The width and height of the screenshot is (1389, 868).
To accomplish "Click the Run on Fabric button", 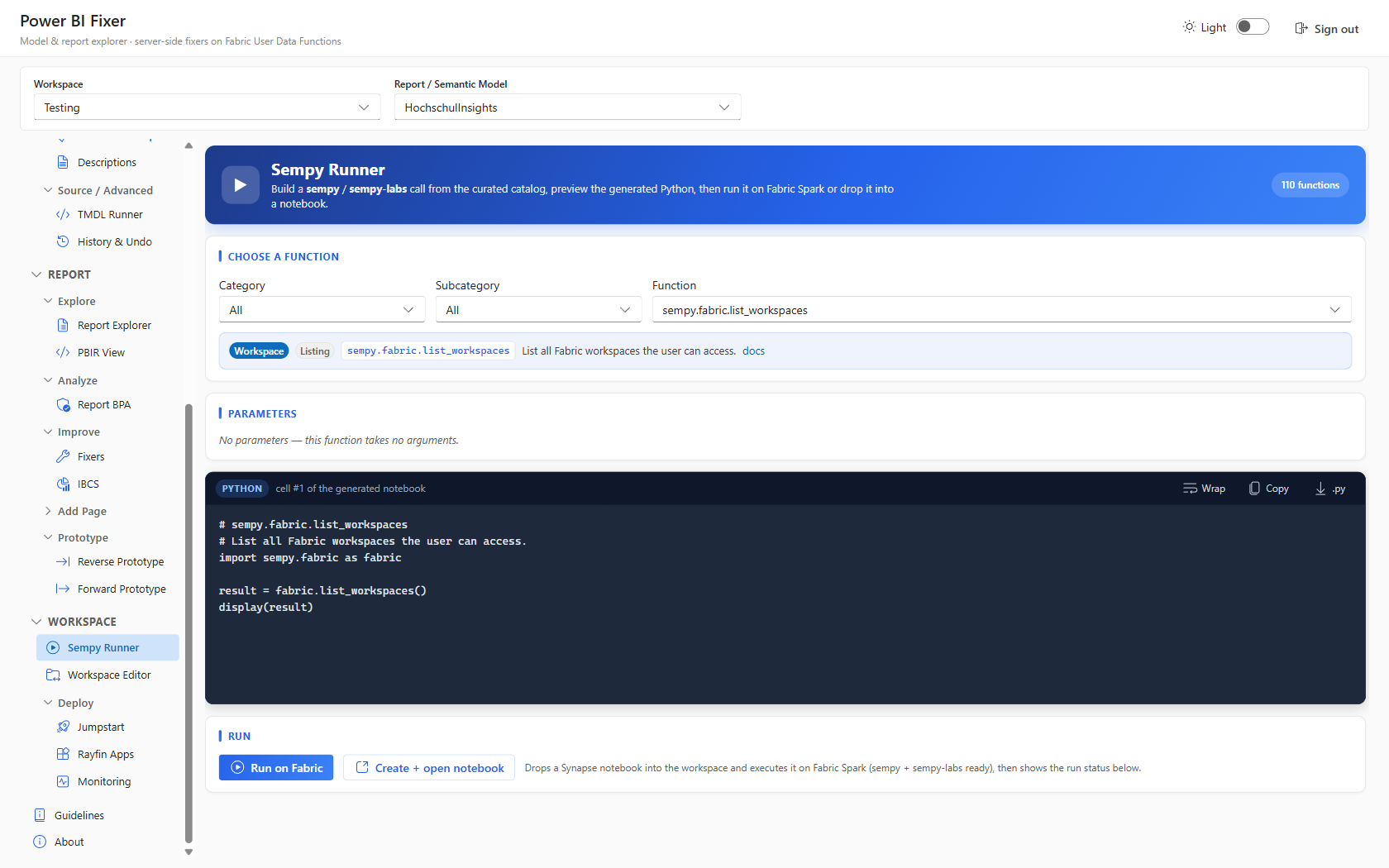I will [x=276, y=767].
